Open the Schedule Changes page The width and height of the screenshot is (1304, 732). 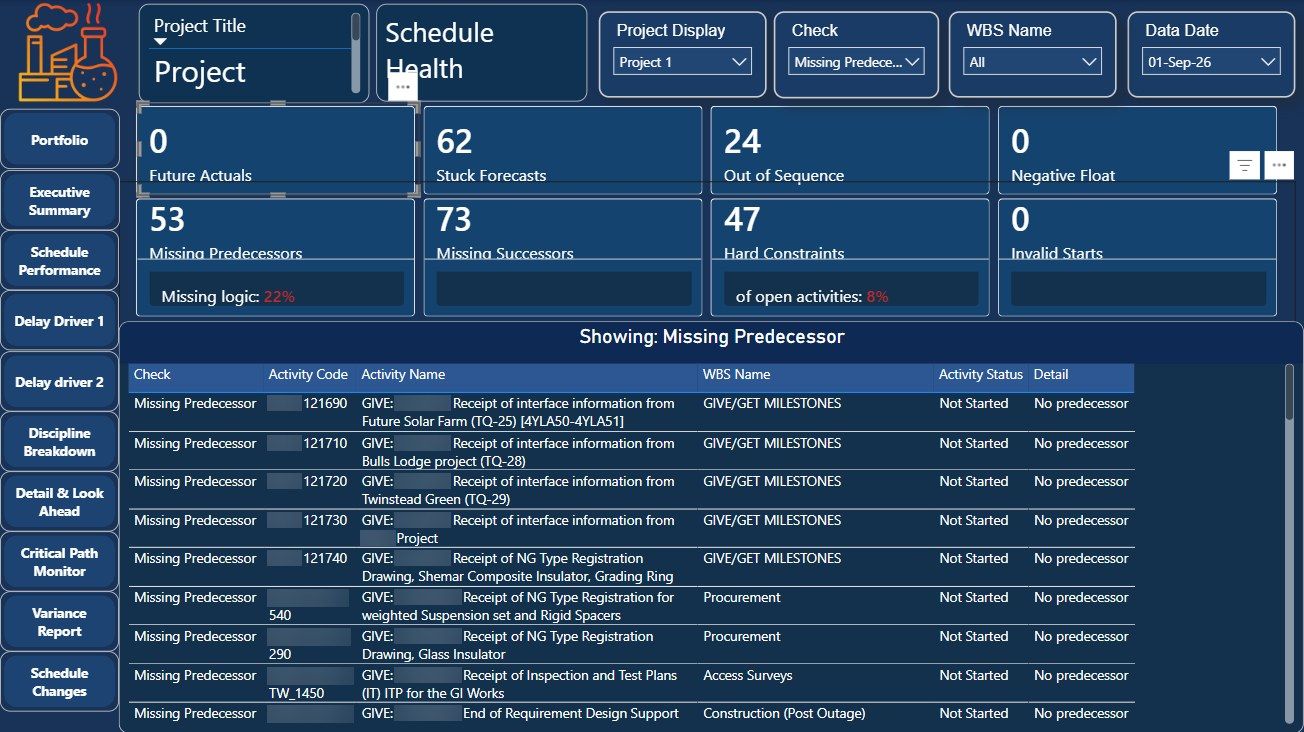60,682
